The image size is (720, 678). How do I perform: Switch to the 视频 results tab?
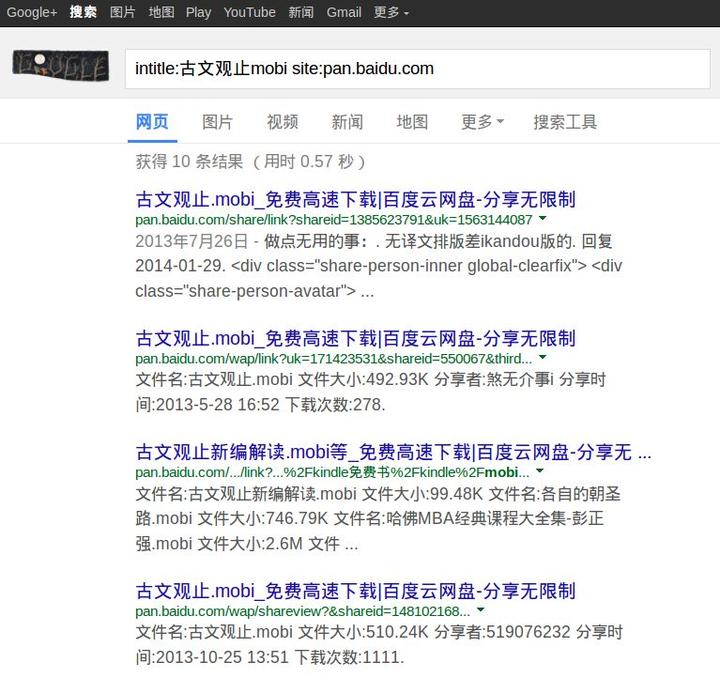pos(282,122)
